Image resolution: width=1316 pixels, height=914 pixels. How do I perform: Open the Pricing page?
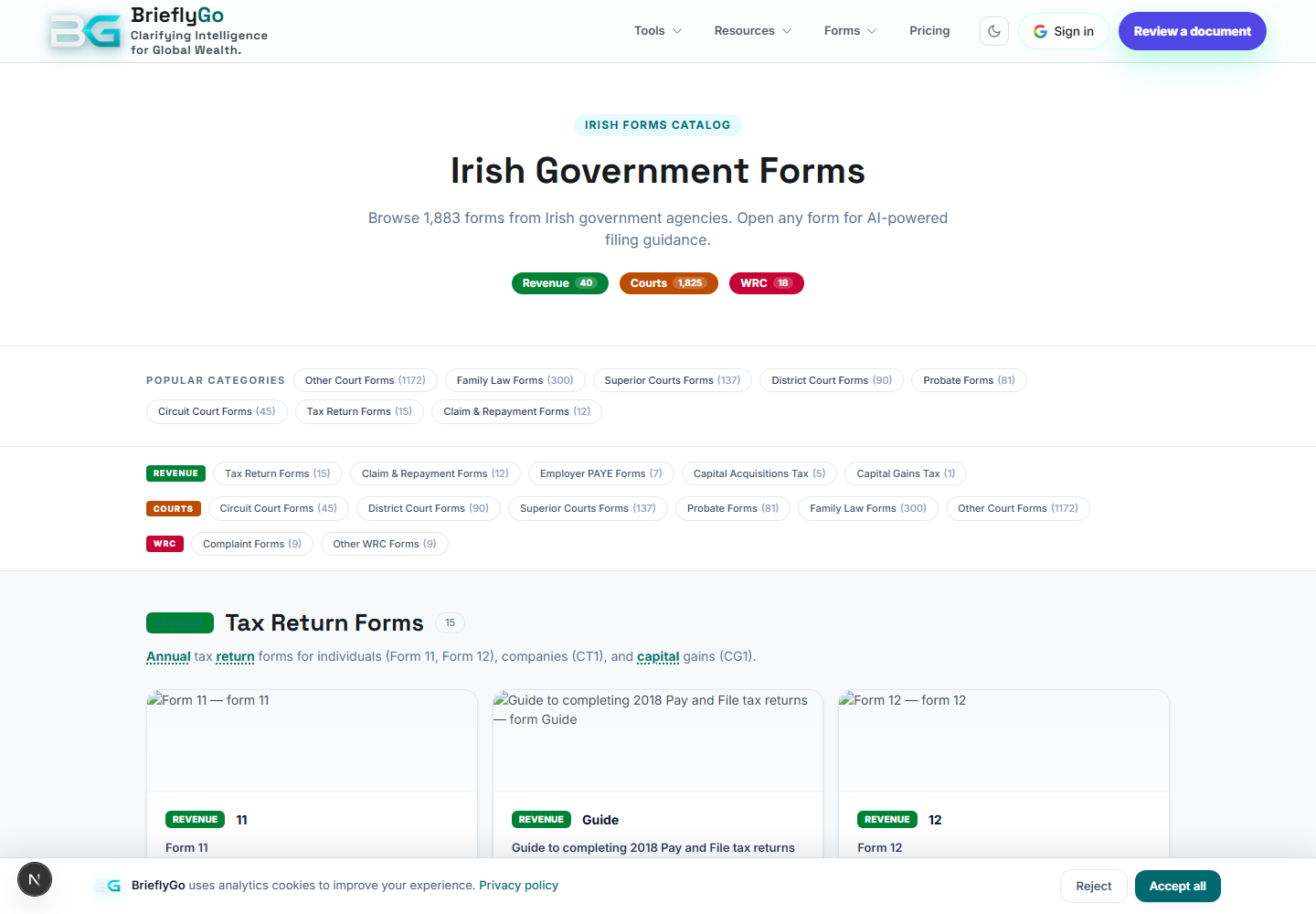click(x=929, y=31)
